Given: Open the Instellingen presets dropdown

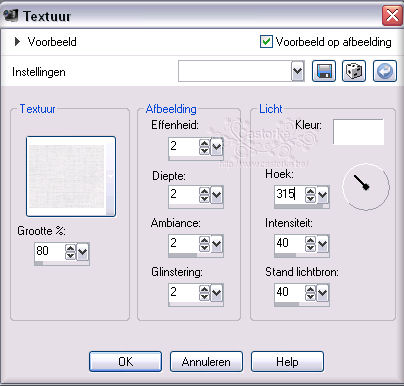Looking at the screenshot, I should [x=298, y=71].
